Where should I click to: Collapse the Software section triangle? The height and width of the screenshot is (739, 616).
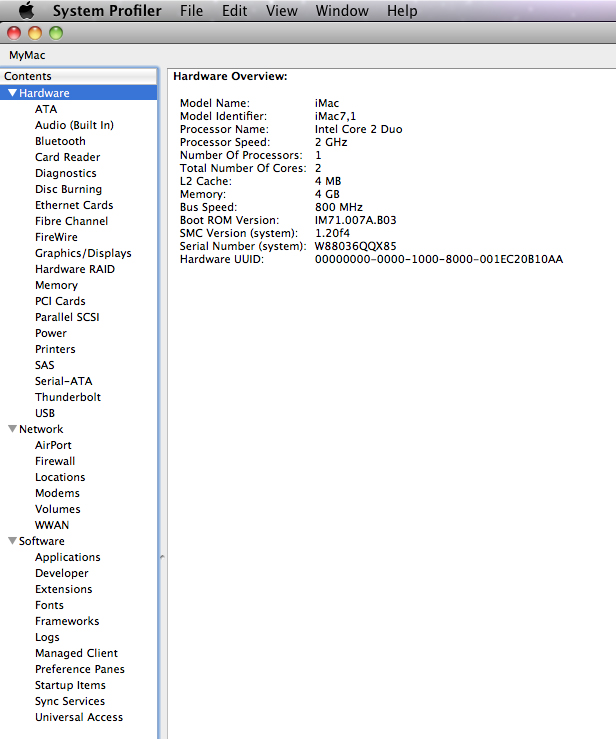[x=13, y=541]
